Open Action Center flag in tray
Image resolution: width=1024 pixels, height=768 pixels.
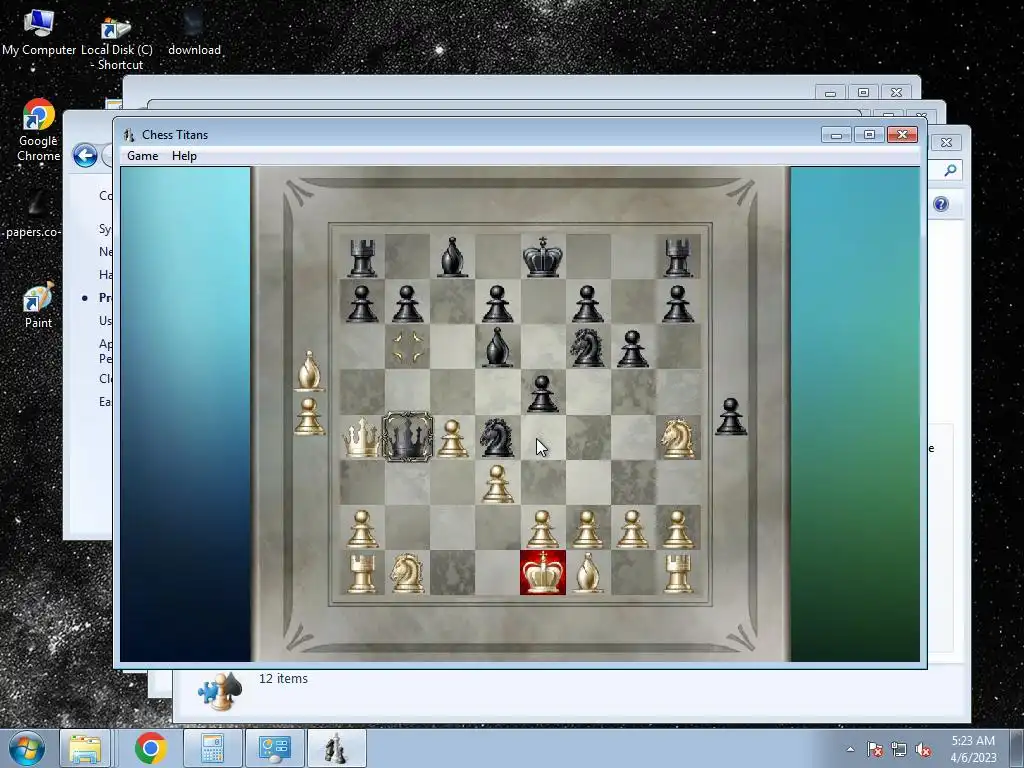[875, 749]
